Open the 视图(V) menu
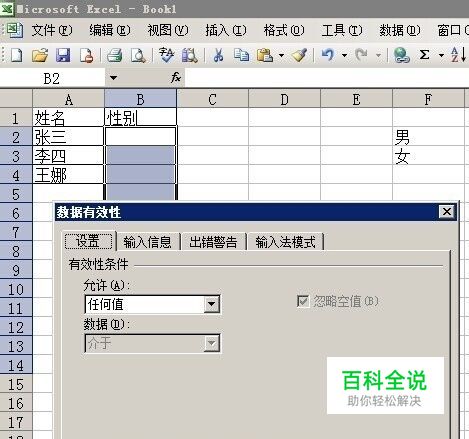The height and width of the screenshot is (439, 469). (168, 31)
